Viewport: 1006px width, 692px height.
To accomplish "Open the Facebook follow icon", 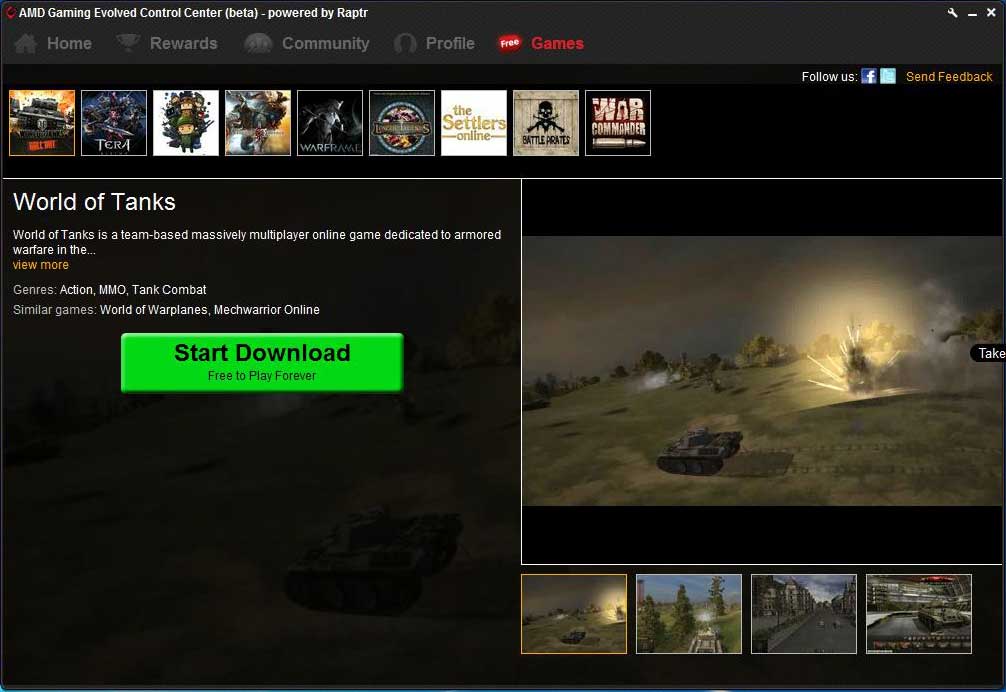I will 869,76.
